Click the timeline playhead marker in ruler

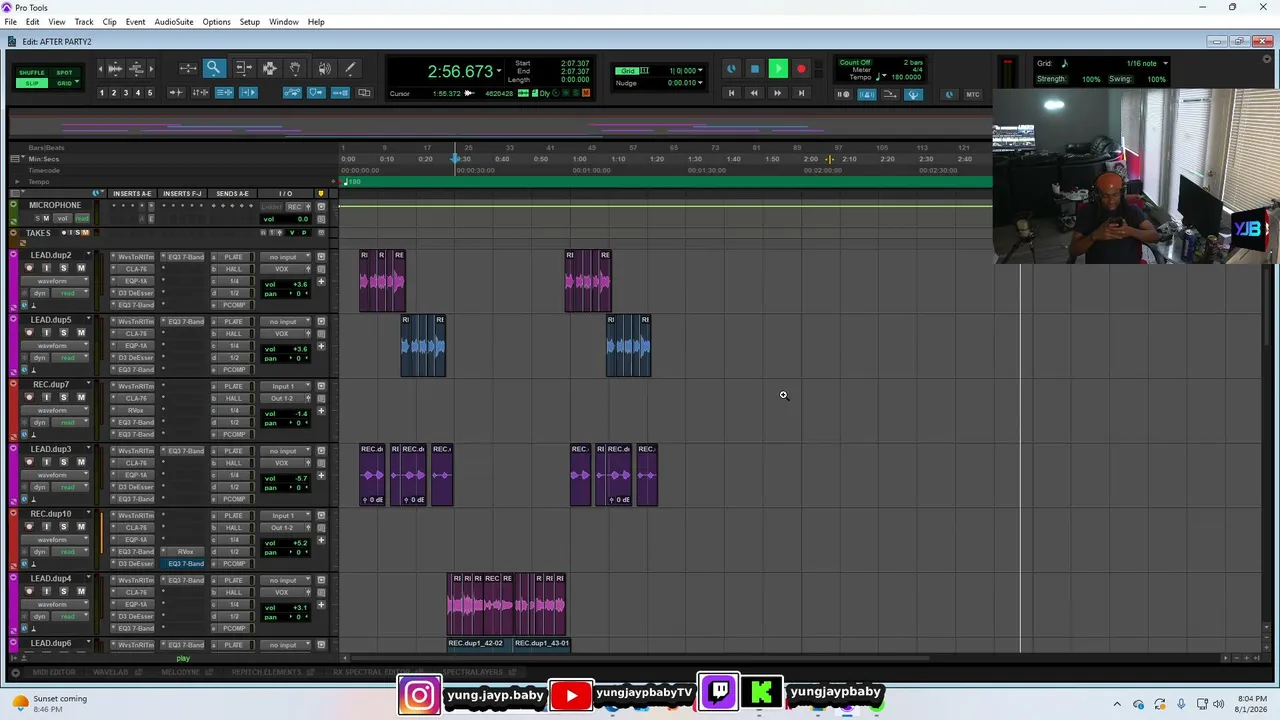point(455,159)
